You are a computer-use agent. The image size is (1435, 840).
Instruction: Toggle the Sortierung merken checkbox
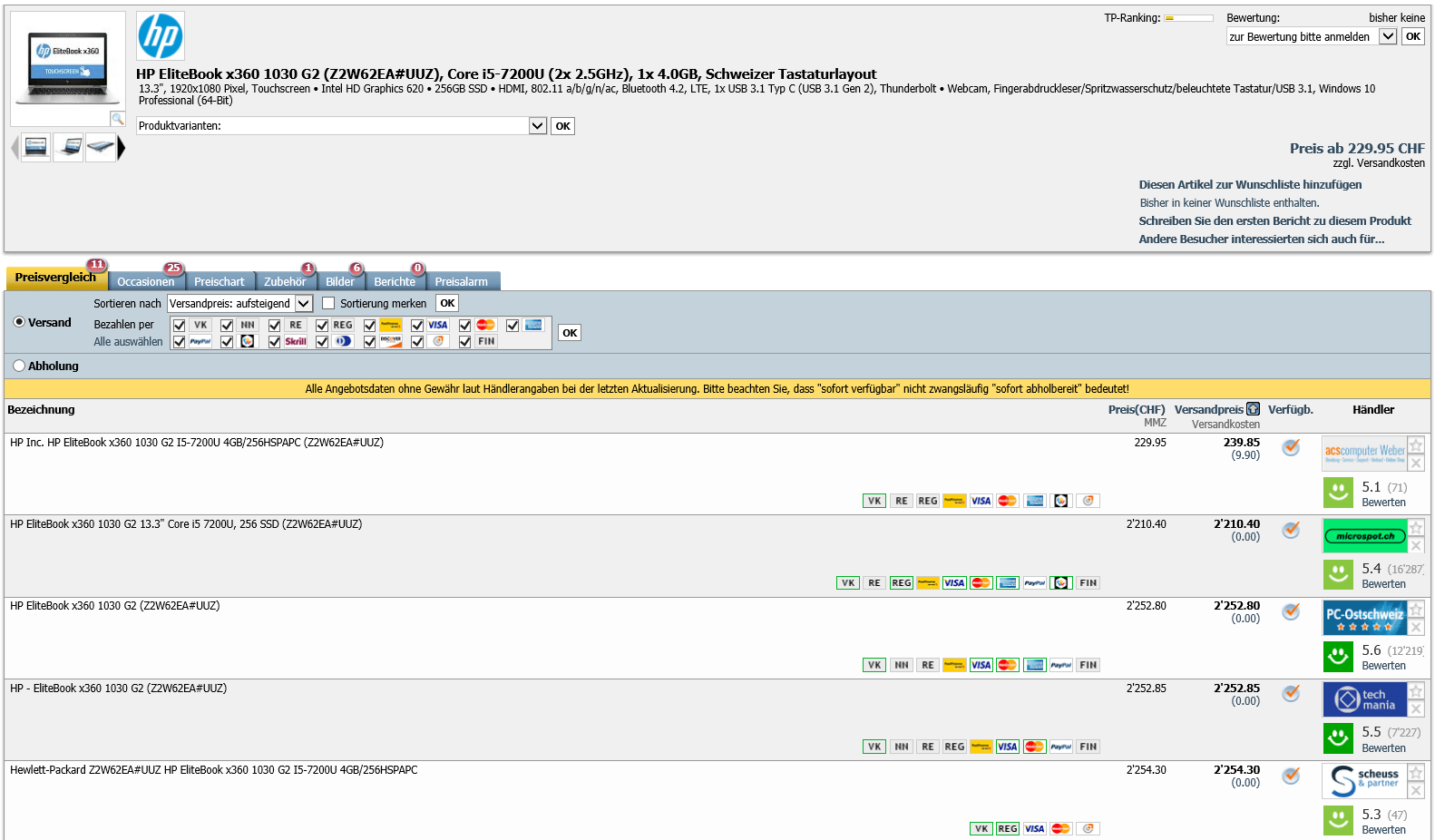[328, 303]
